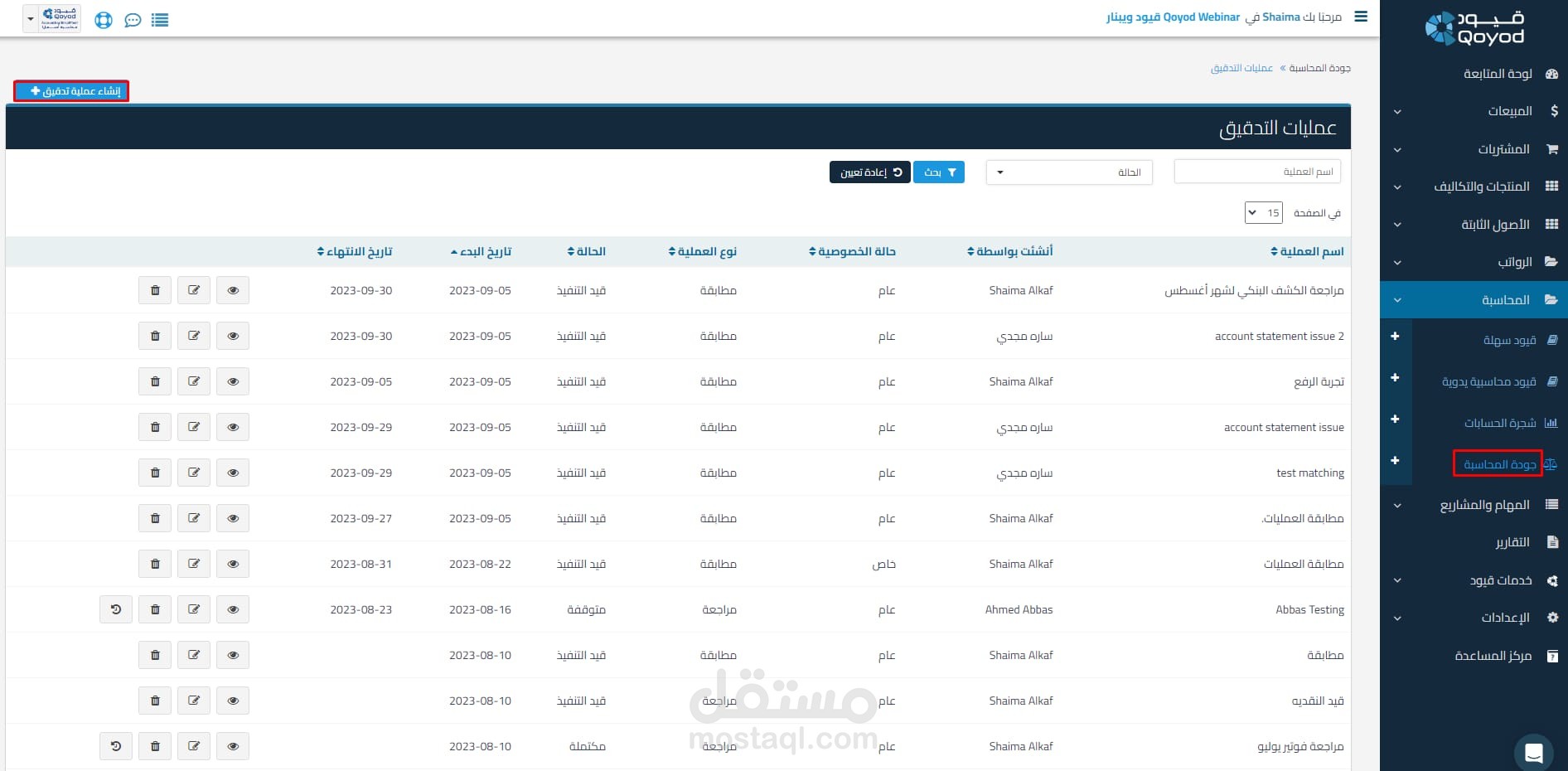This screenshot has height=771, width=1568.
Task: Click undo icon on 'مراجعة فواتير يوليو' row
Action: pos(116,746)
